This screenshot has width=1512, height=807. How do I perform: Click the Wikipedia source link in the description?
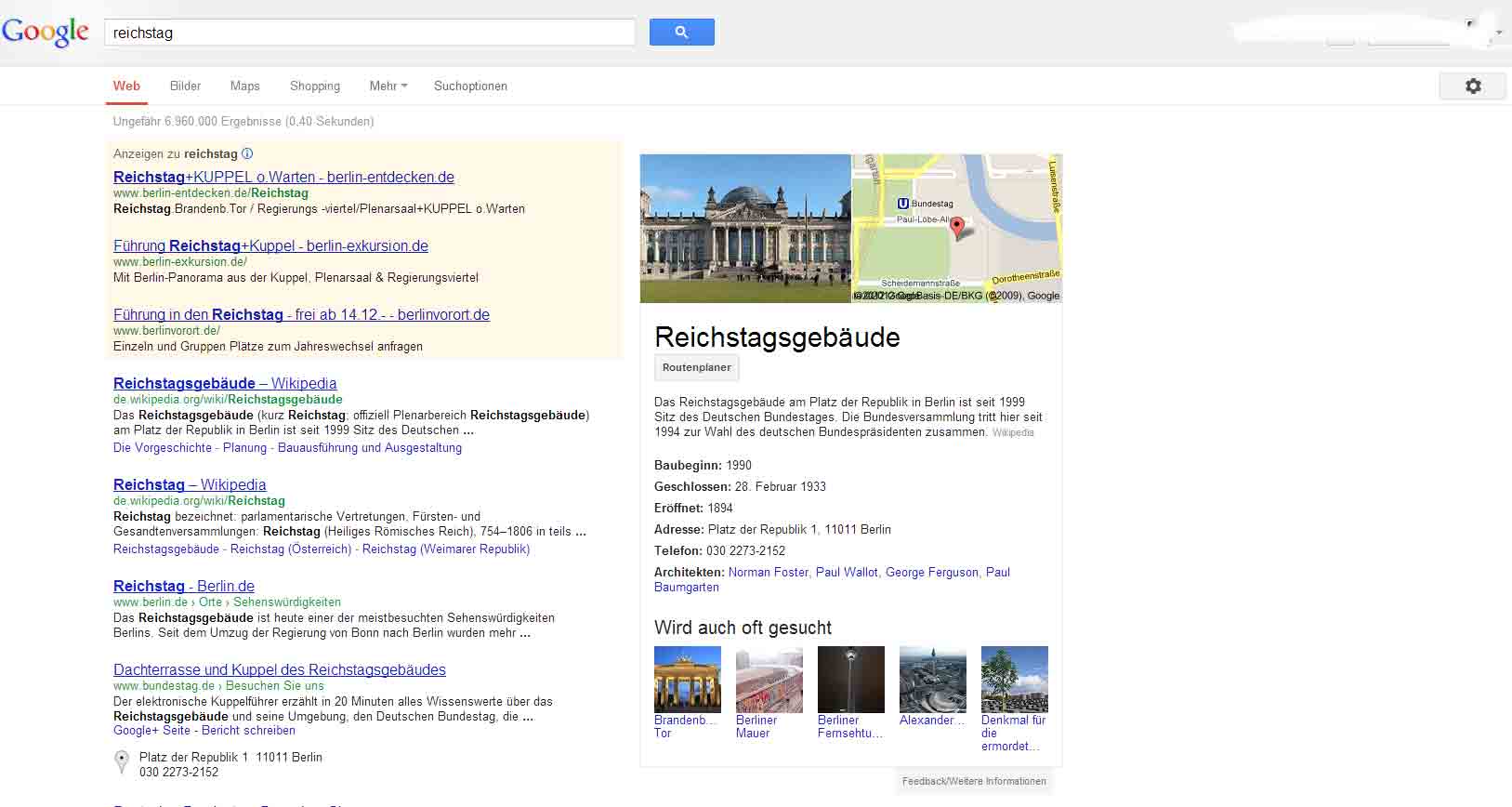click(1013, 432)
